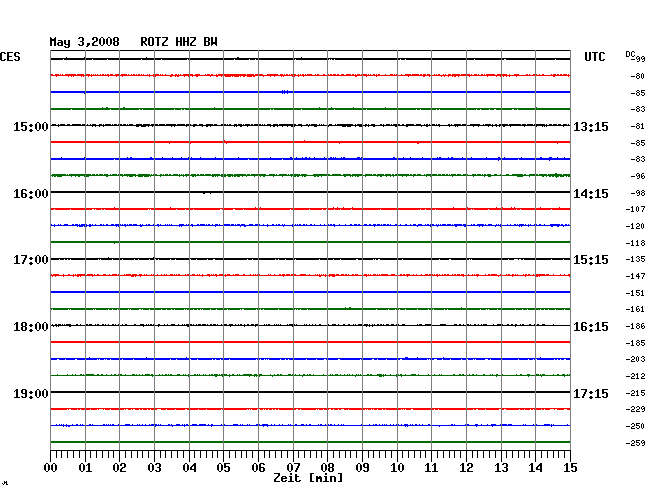Screen dimensions: 650x494
Task: Click minute tick label '05'
Action: click(x=223, y=468)
